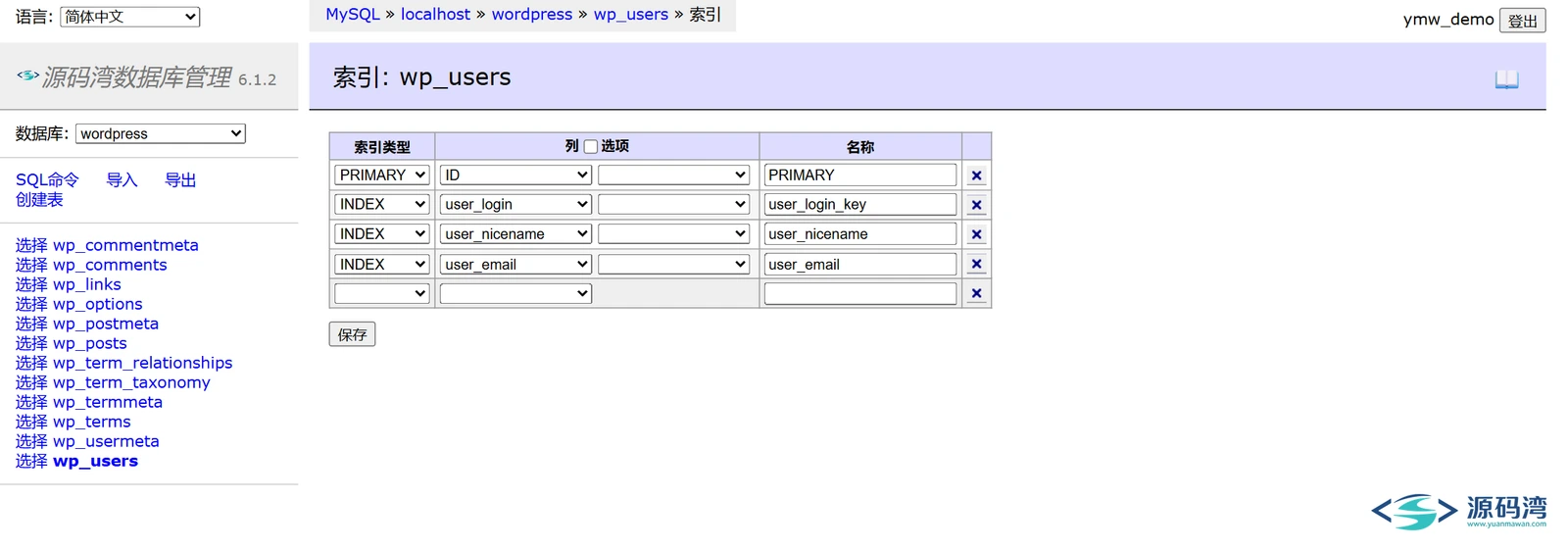Click the 源码湾数据库管理 title text
1568x550 pixels.
pyautogui.click(x=137, y=77)
